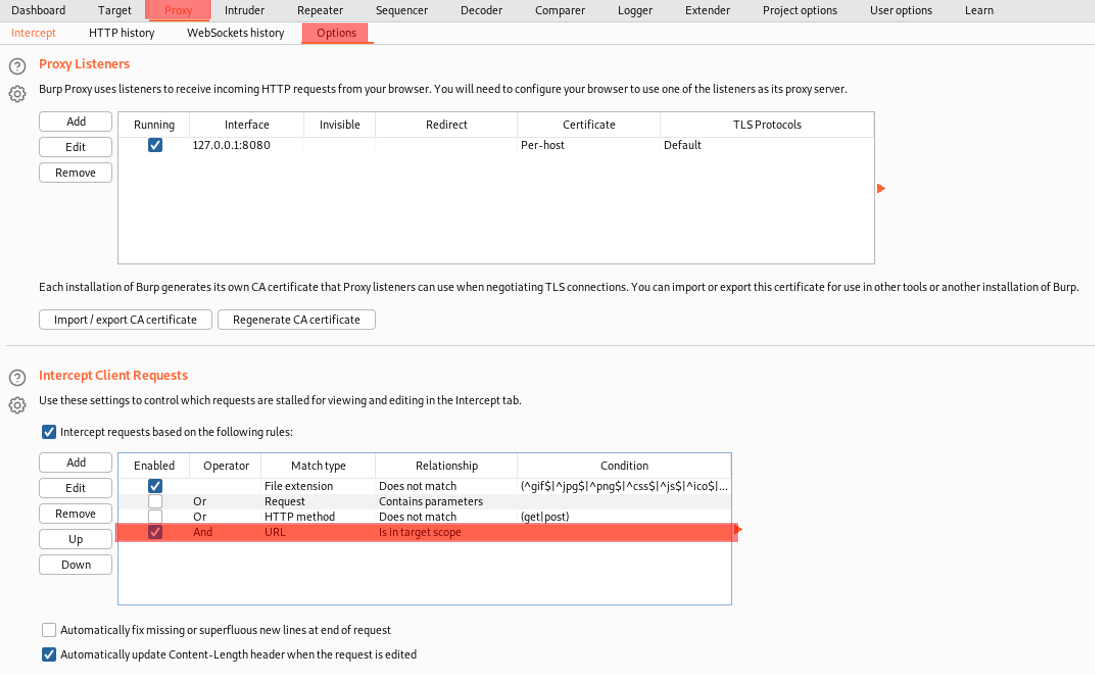
Task: Click the file extension regex condition cell
Action: 624,486
